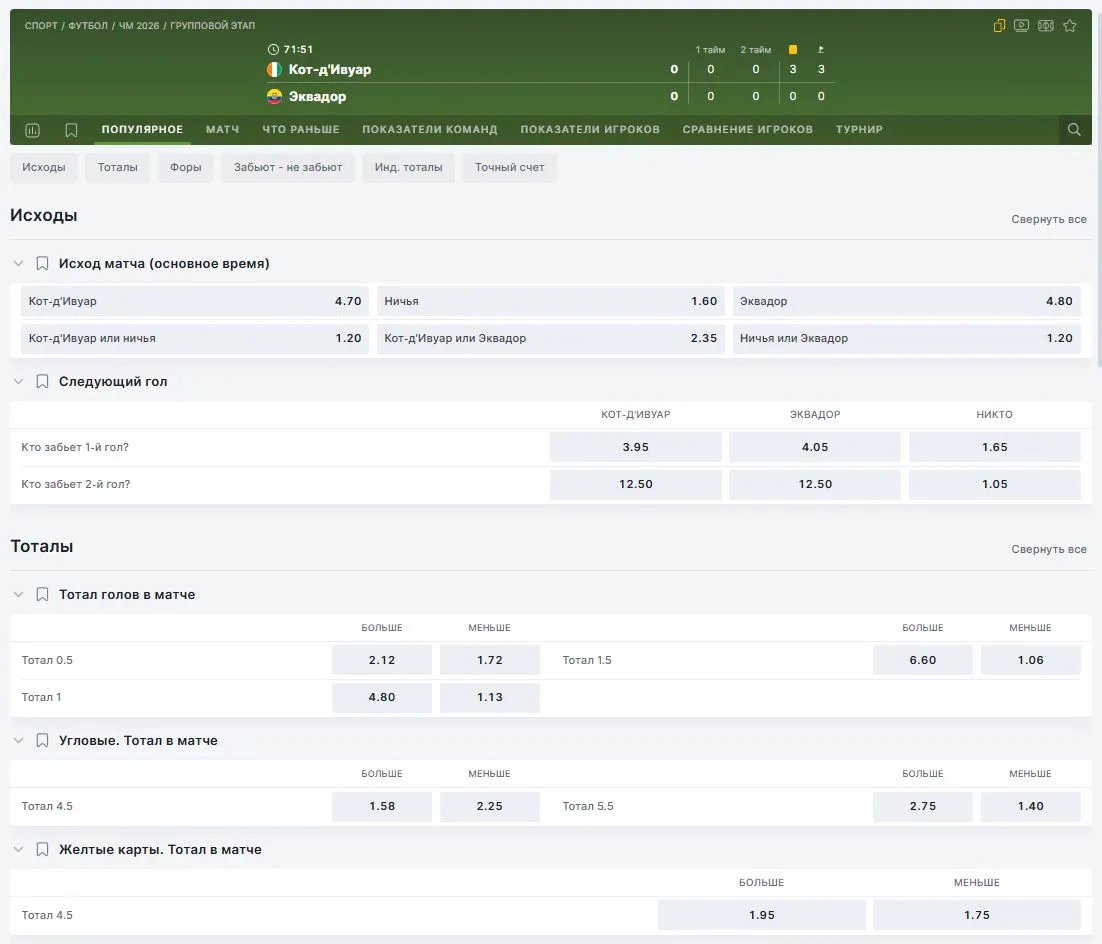The height and width of the screenshot is (944, 1102).
Task: Select the Забьют - не забьют chip
Action: [x=288, y=167]
